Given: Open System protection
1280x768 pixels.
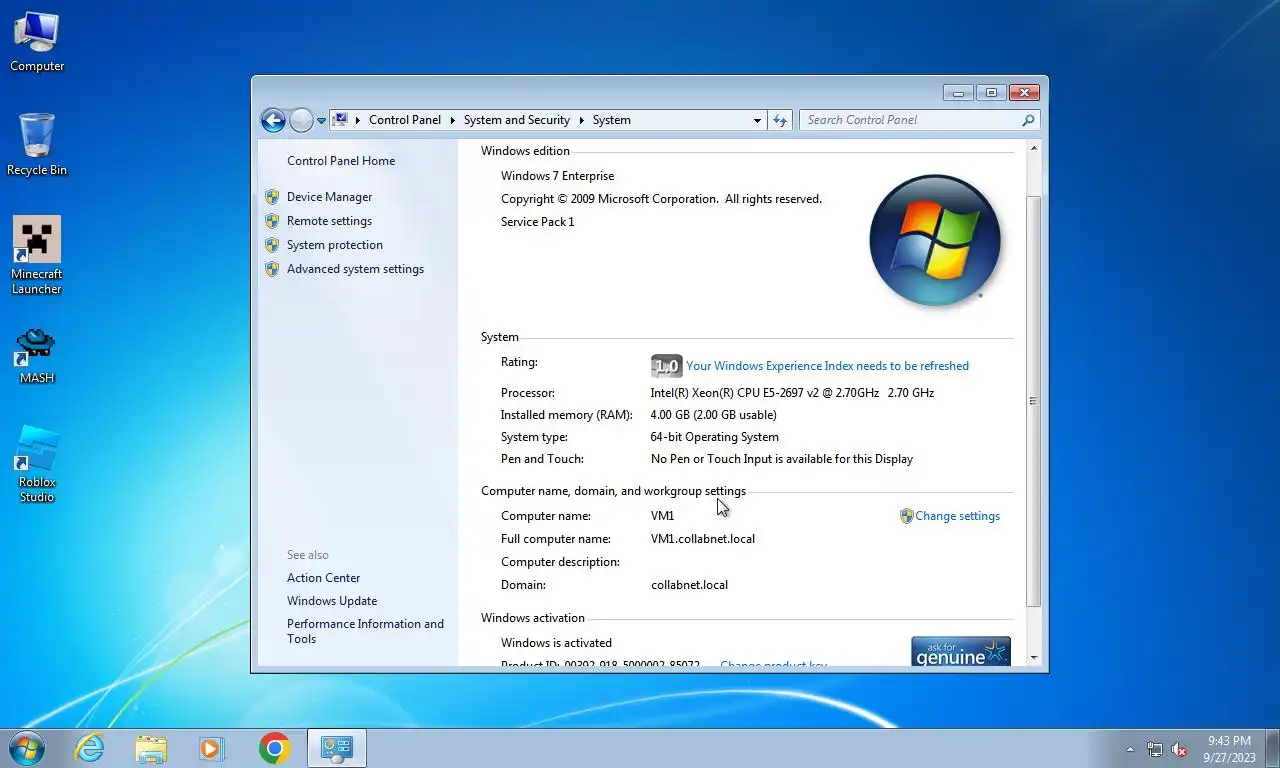Looking at the screenshot, I should [335, 245].
